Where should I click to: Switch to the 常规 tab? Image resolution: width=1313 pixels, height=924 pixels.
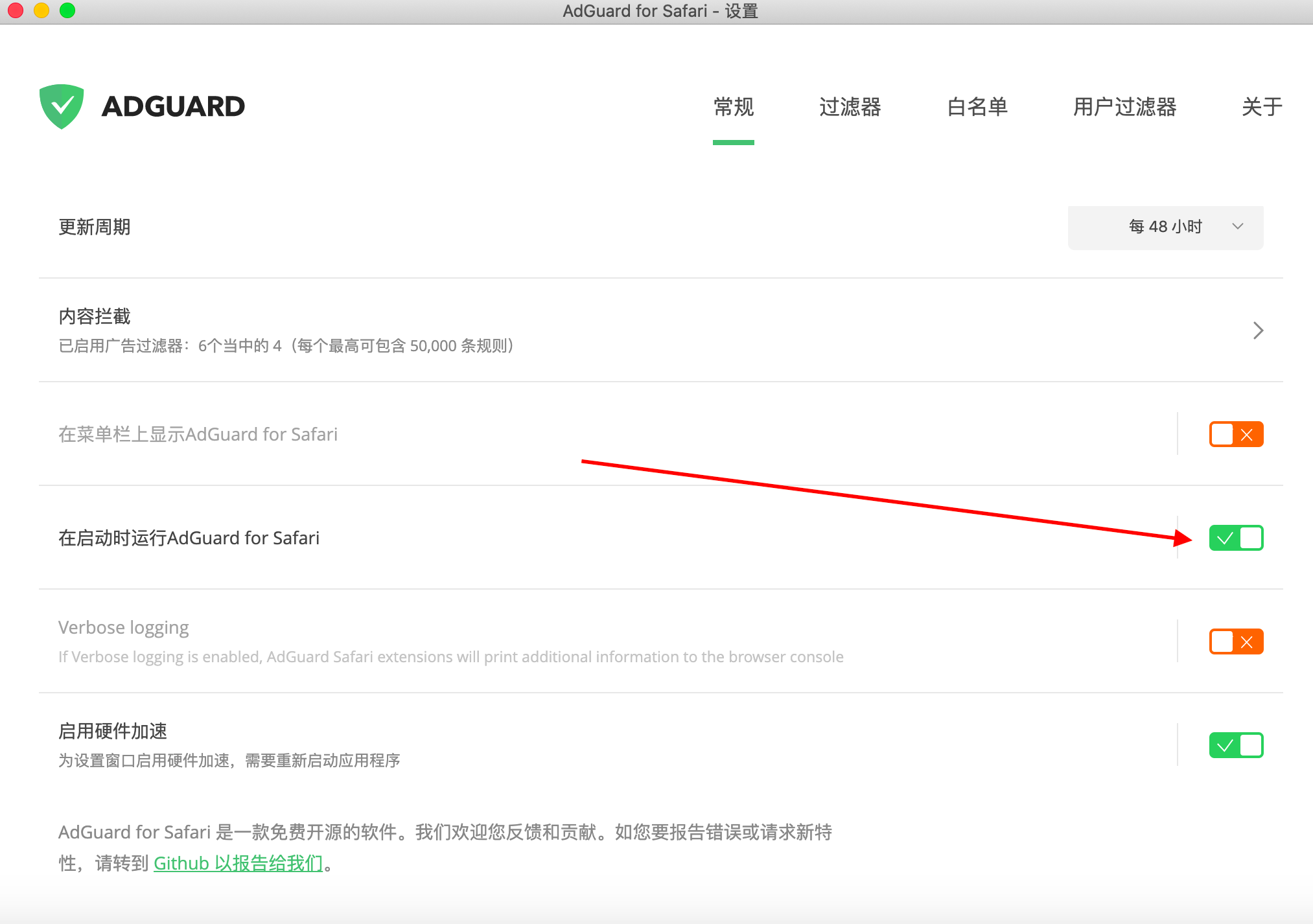(734, 107)
